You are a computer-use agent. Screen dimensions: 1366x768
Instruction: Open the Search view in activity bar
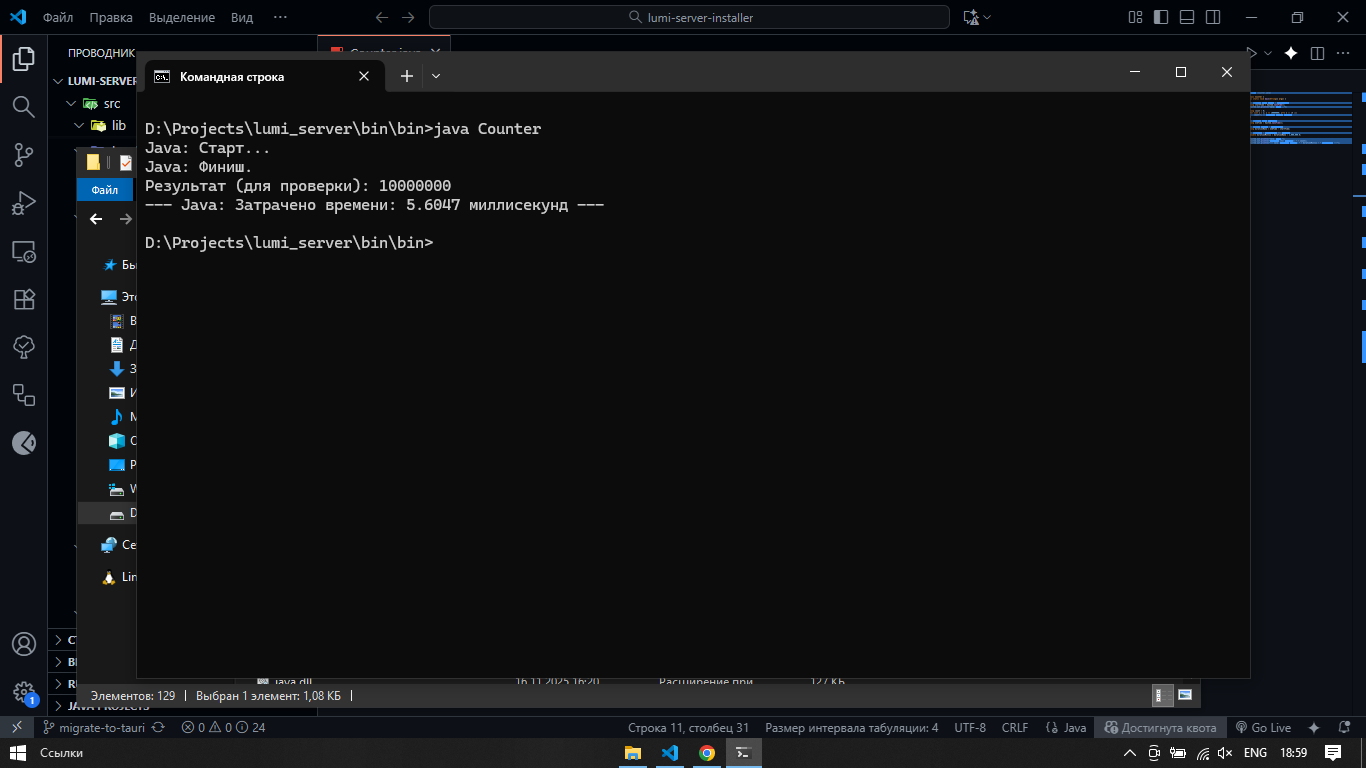[23, 106]
